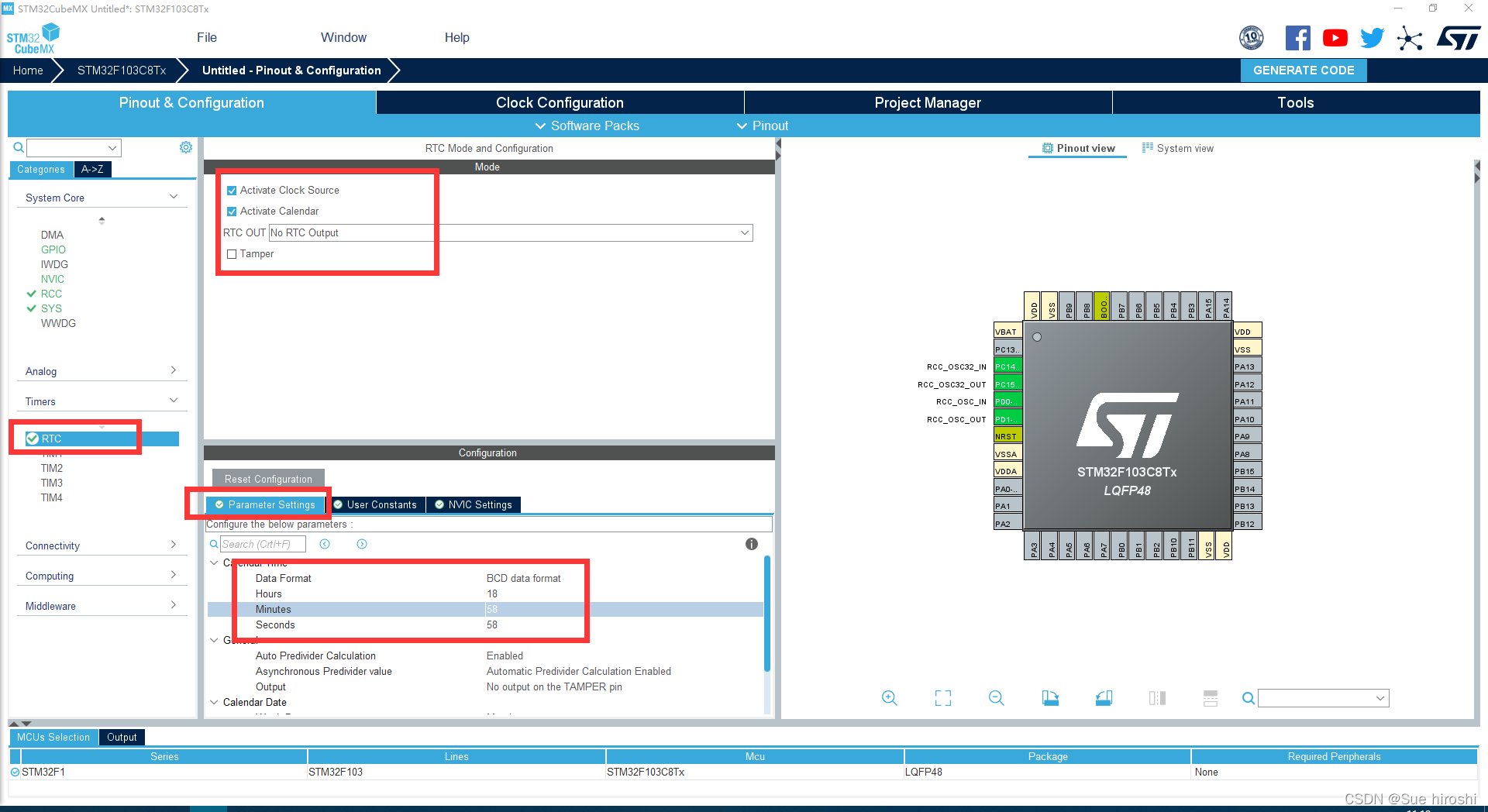1488x812 pixels.
Task: Open ST Facebook page icon
Action: pos(1298,38)
